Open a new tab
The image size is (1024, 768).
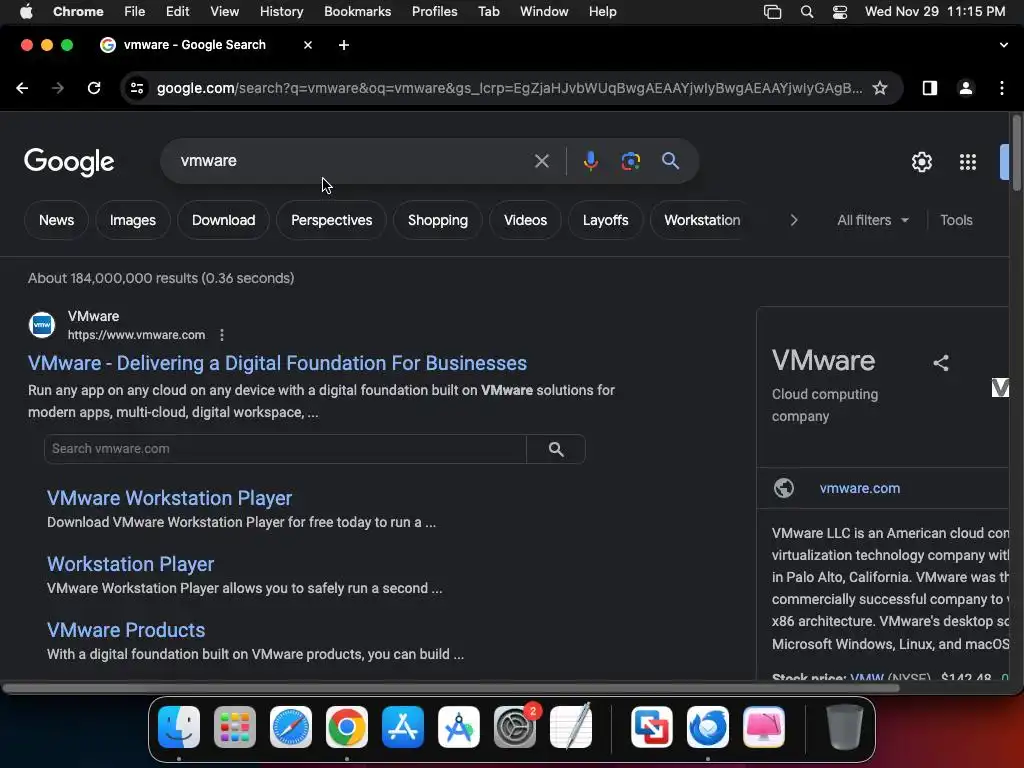point(344,45)
